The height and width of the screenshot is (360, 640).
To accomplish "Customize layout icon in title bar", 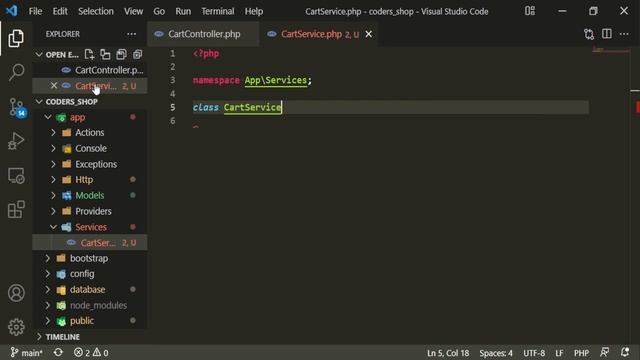I will tap(530, 11).
